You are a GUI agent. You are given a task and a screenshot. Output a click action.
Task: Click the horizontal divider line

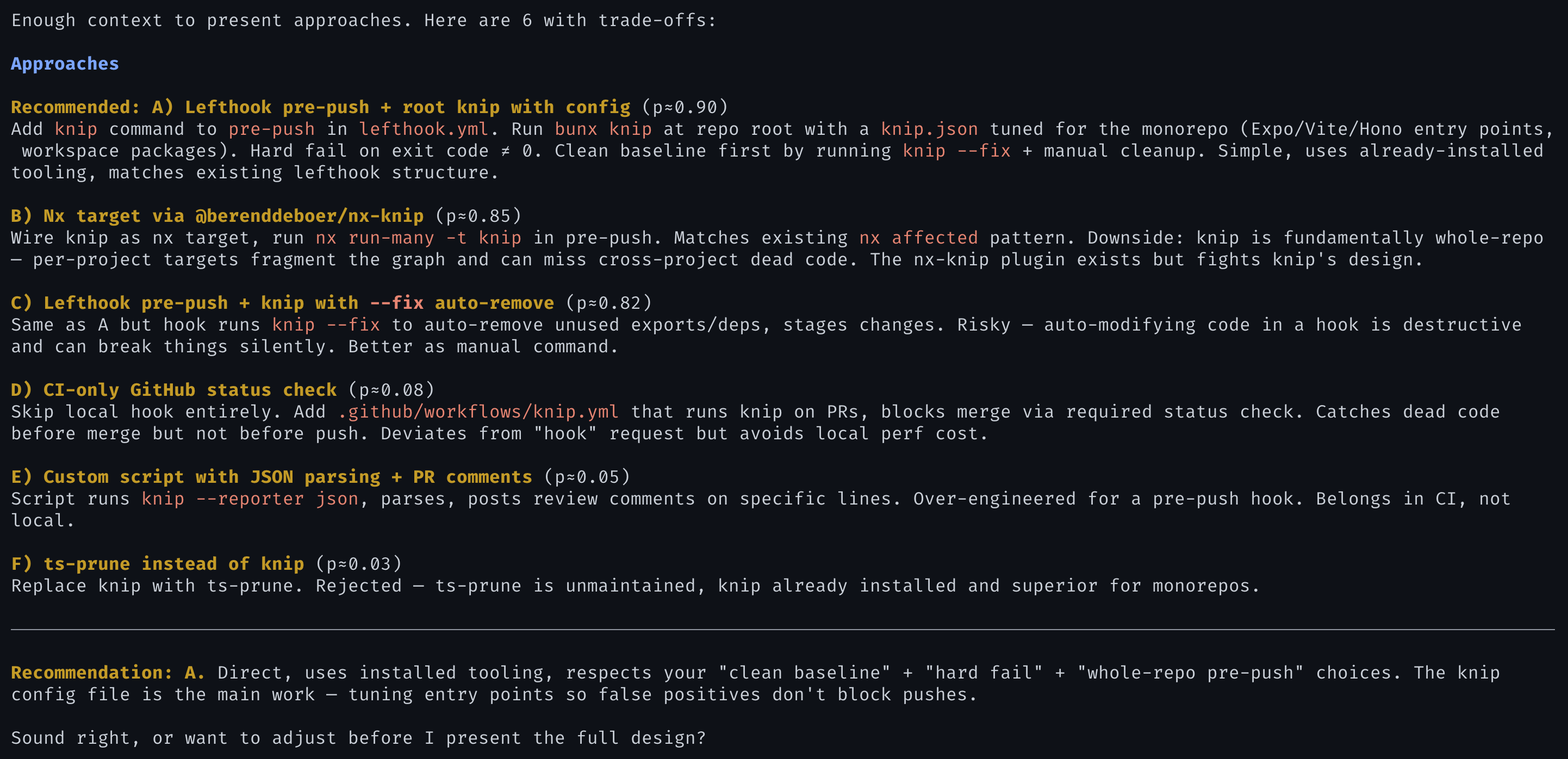[x=783, y=630]
